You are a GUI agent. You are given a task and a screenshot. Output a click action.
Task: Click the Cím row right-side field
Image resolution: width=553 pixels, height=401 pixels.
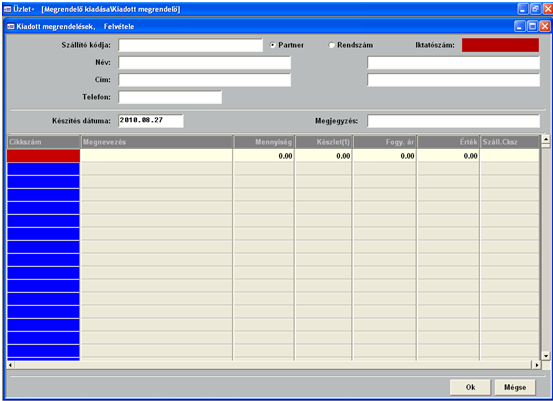click(x=454, y=80)
